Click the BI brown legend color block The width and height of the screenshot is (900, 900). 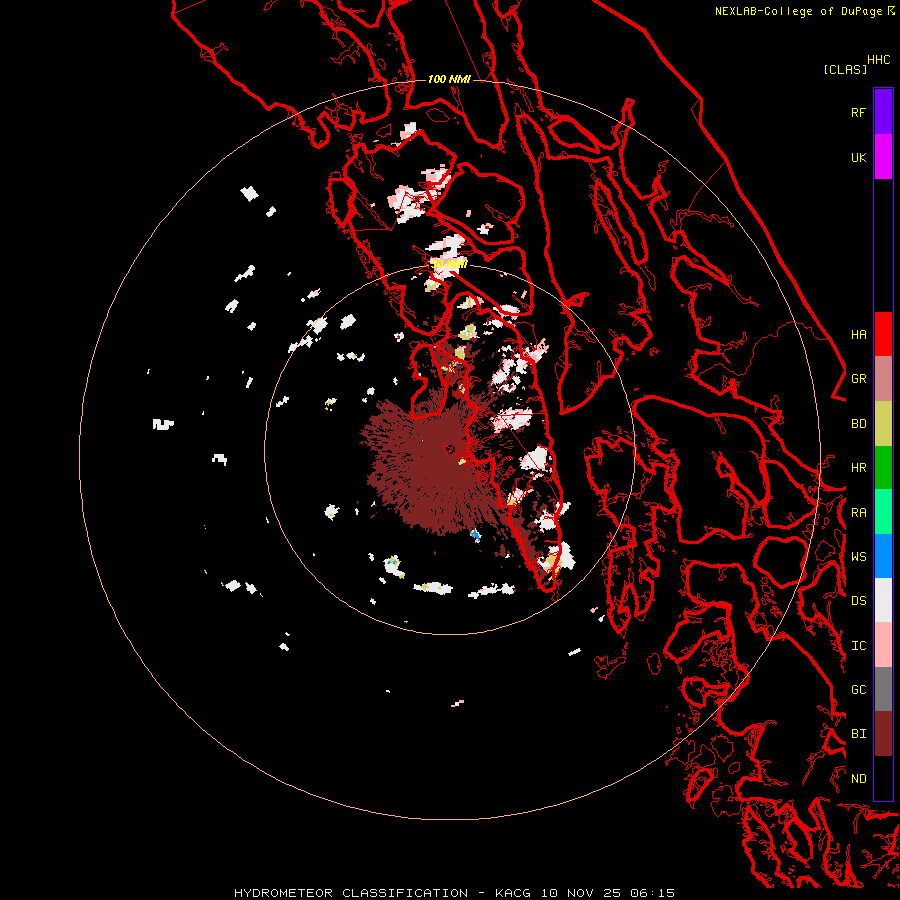coord(883,734)
